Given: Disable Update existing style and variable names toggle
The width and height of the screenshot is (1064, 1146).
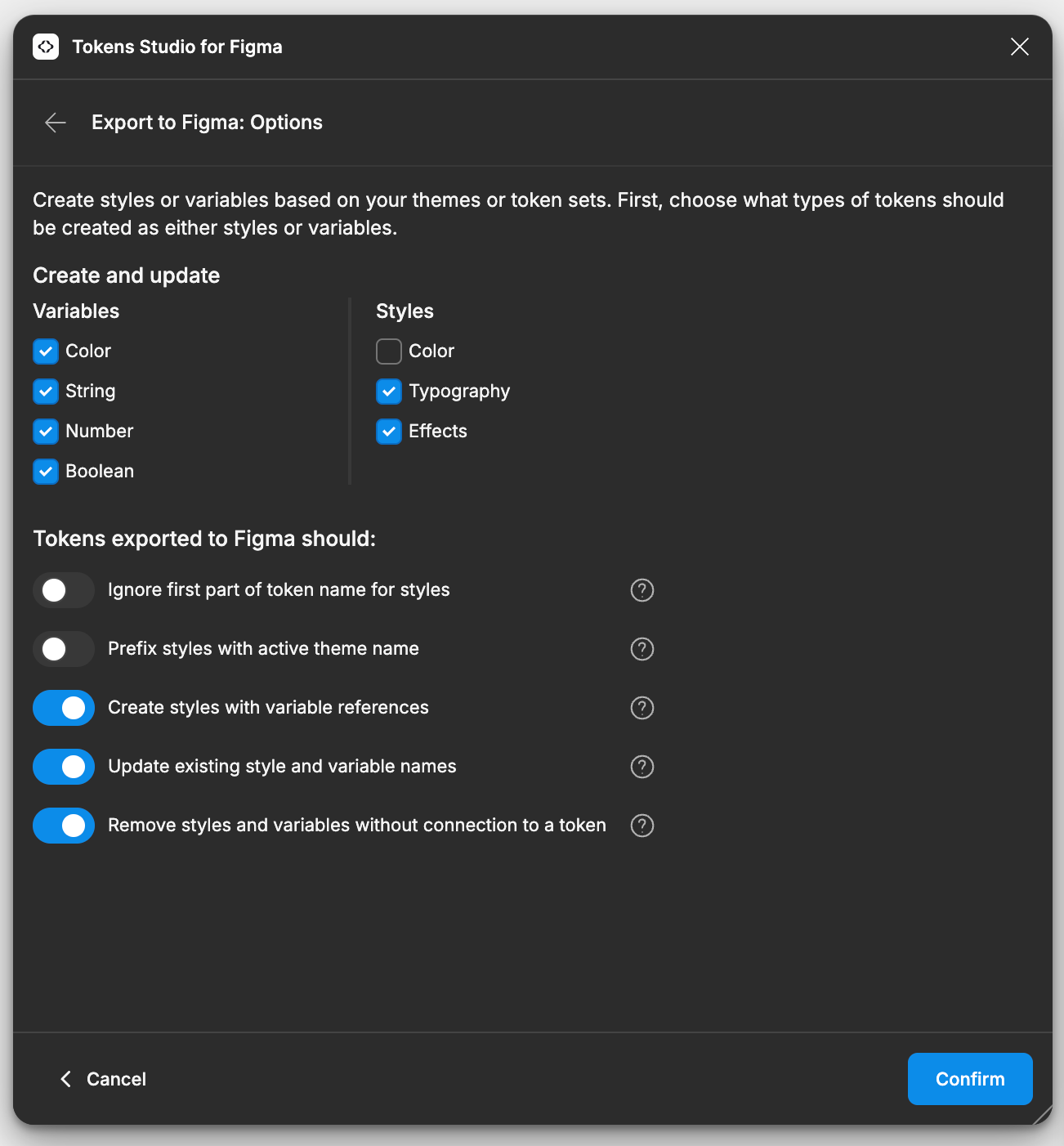Looking at the screenshot, I should tap(64, 767).
